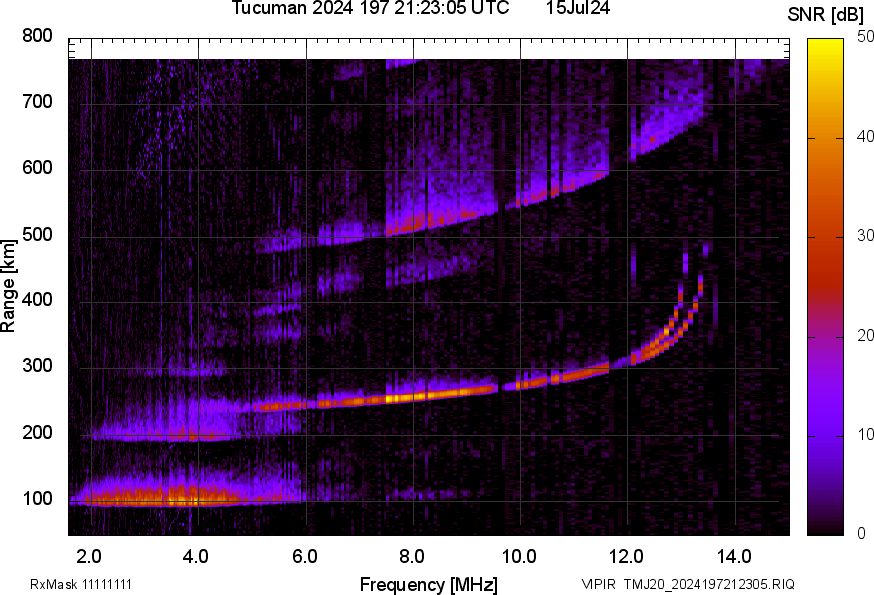Click range tick label '800'
The image size is (874, 595).
tap(37, 36)
